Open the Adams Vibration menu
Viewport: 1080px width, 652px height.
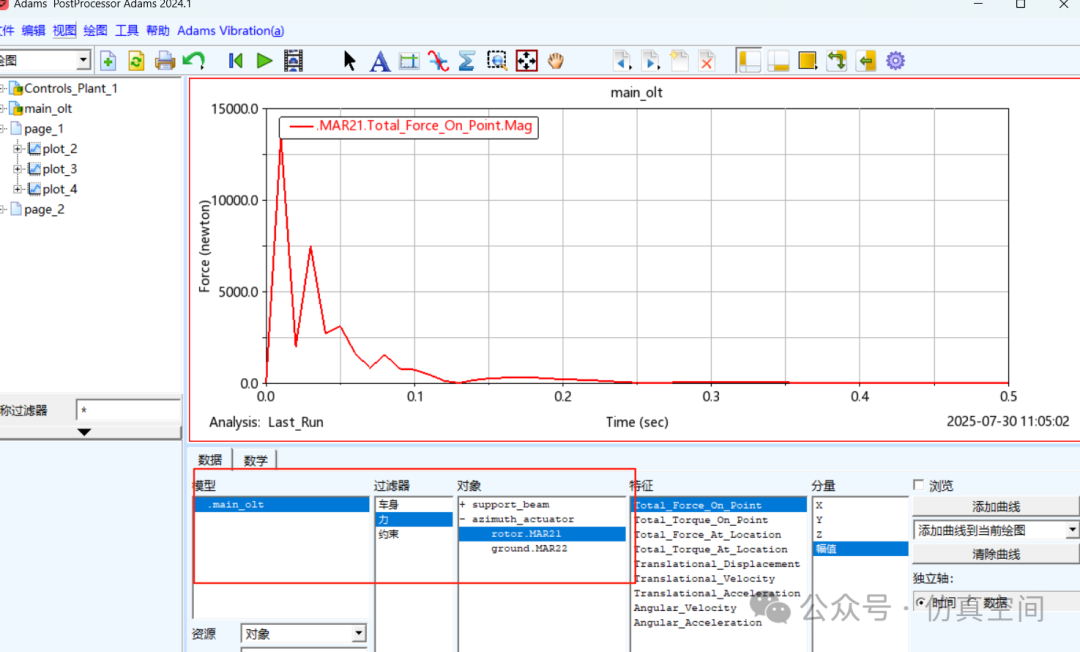(230, 31)
